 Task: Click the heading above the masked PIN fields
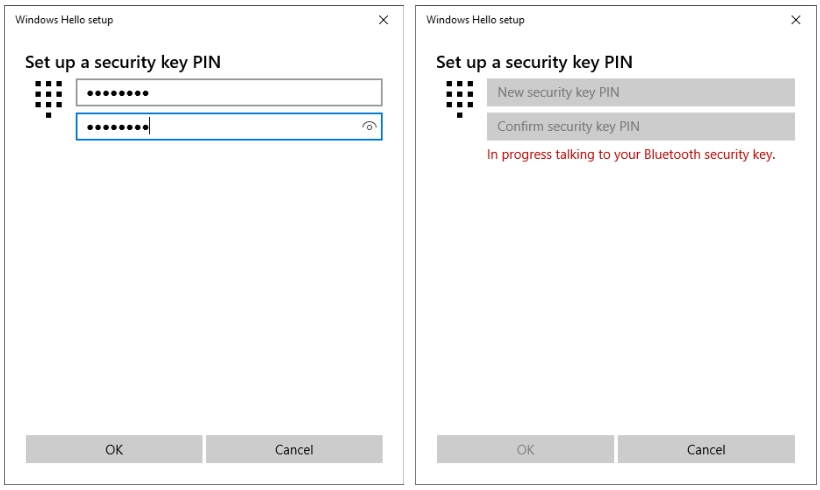click(x=123, y=62)
